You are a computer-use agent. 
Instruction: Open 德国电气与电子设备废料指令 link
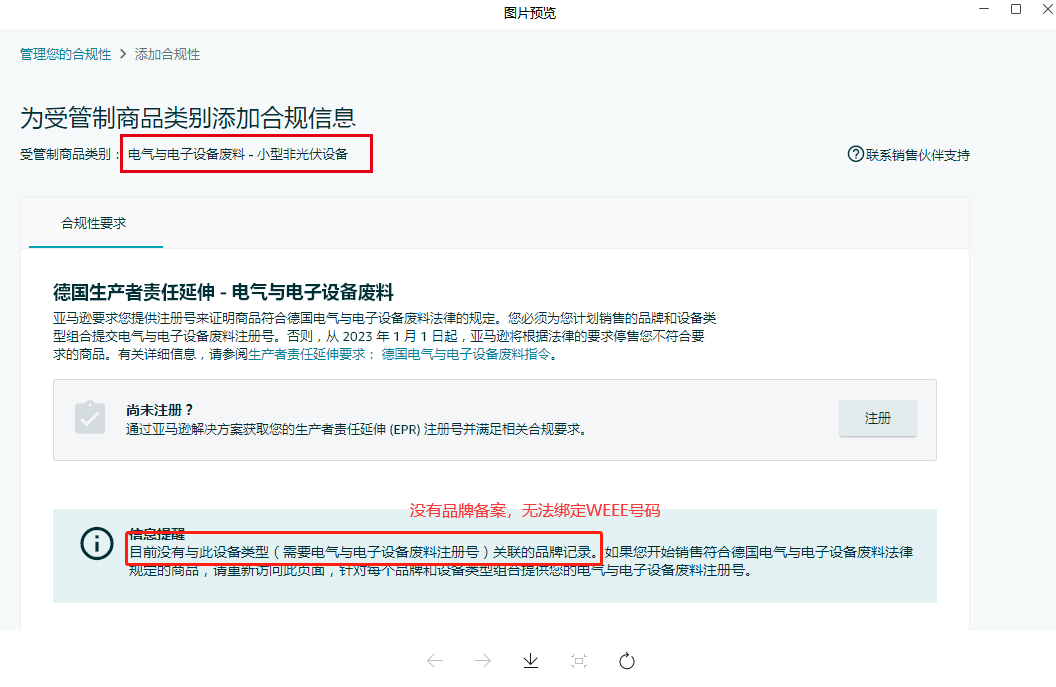(466, 354)
